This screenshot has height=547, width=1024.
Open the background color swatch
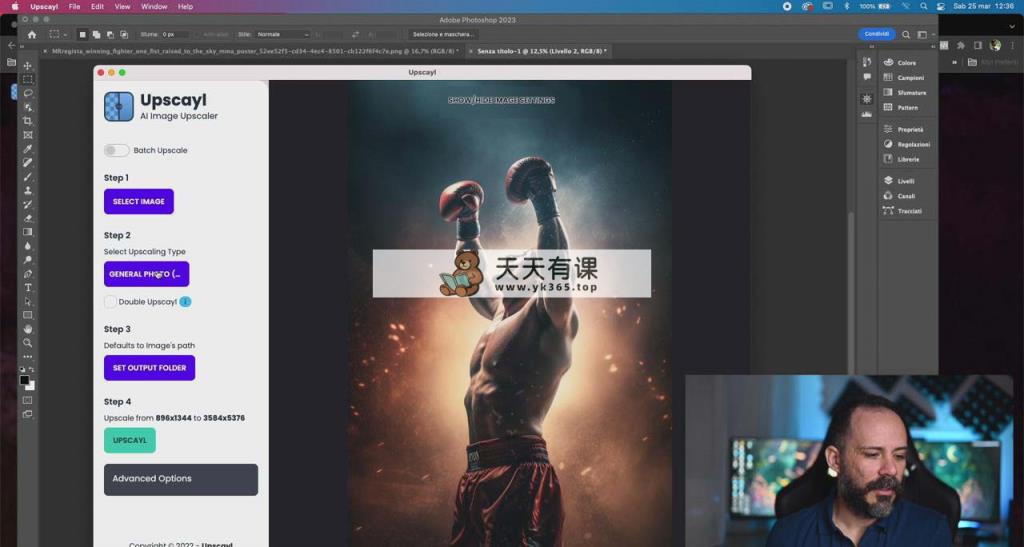(x=30, y=386)
